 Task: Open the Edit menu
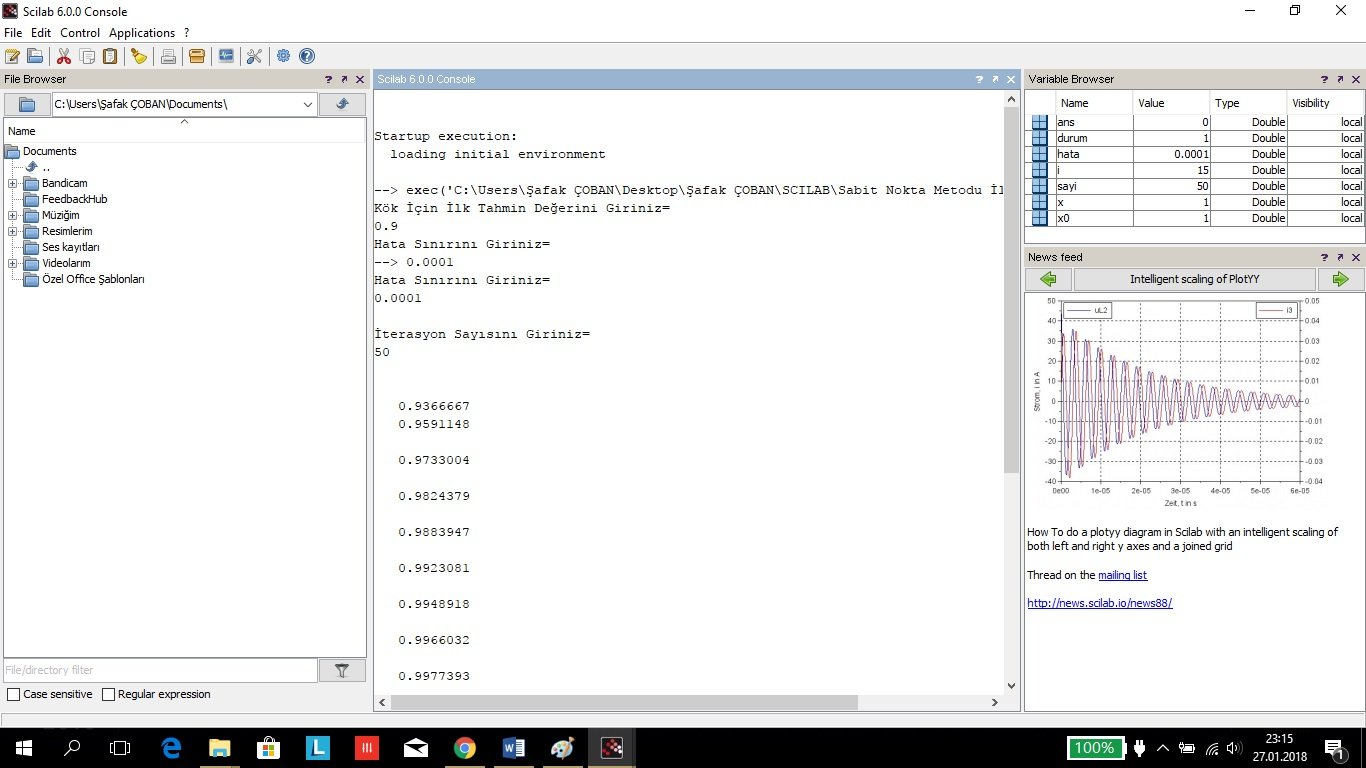tap(41, 33)
